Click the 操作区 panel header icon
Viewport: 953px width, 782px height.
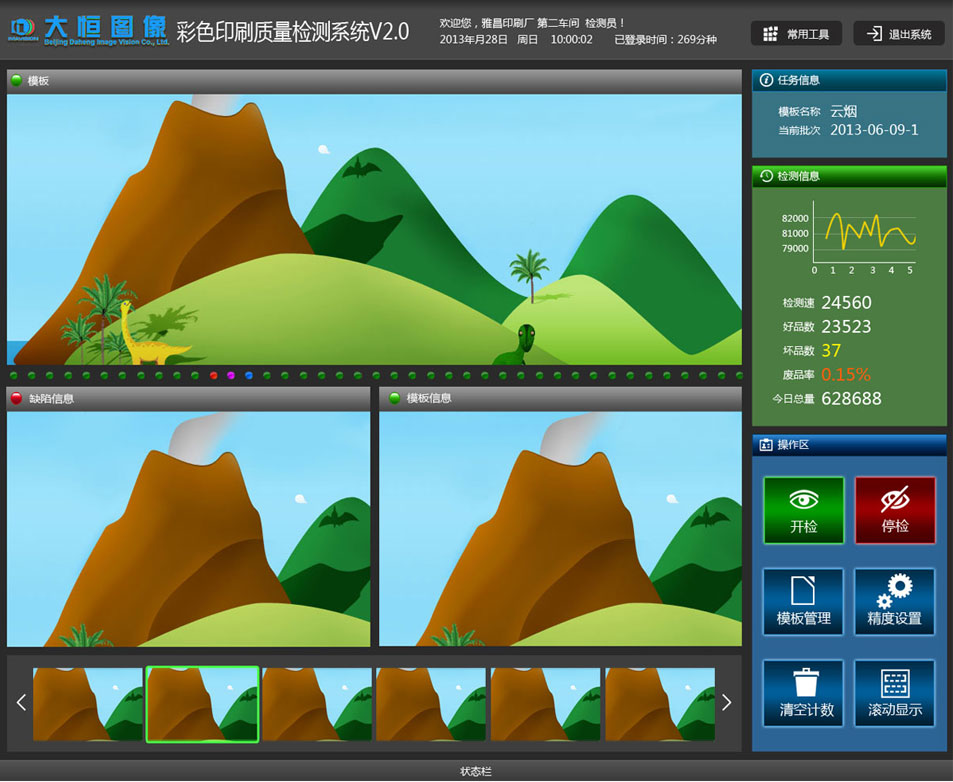point(766,445)
